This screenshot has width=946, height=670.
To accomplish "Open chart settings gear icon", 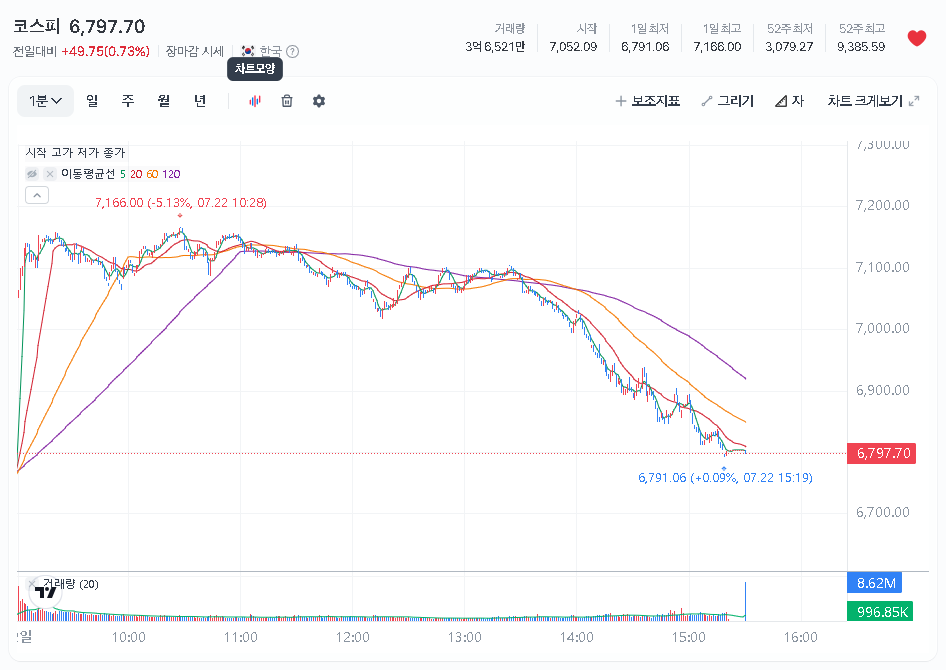I will click(x=319, y=101).
